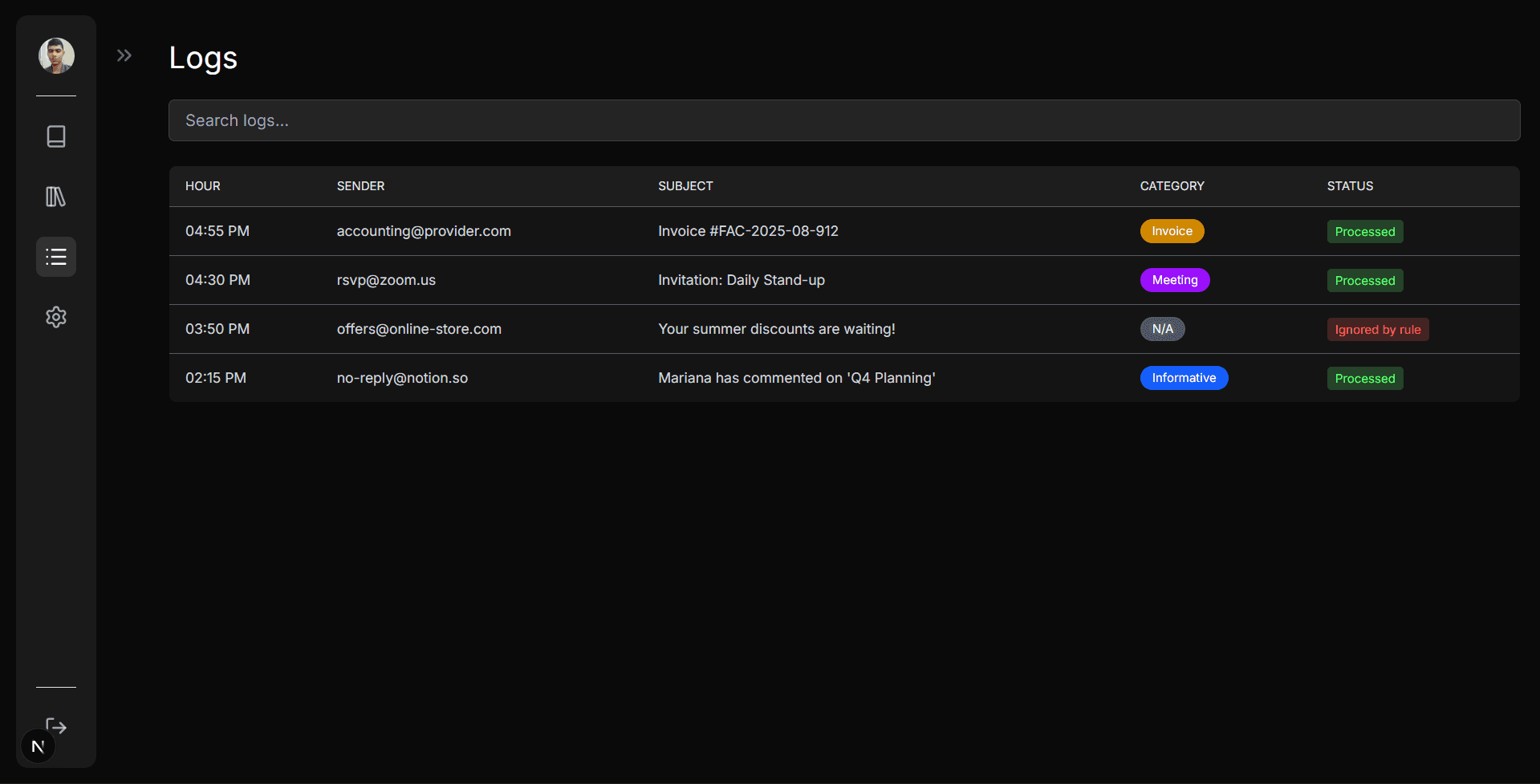This screenshot has height=784, width=1540.
Task: Click the 'Ignored by rule' status label
Action: 1377,329
